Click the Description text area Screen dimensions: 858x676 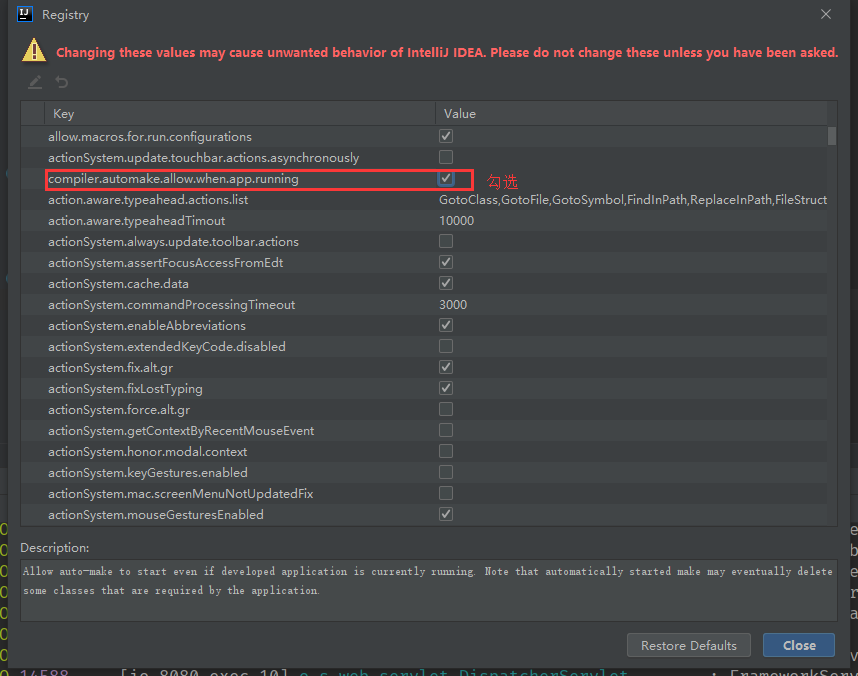point(428,590)
